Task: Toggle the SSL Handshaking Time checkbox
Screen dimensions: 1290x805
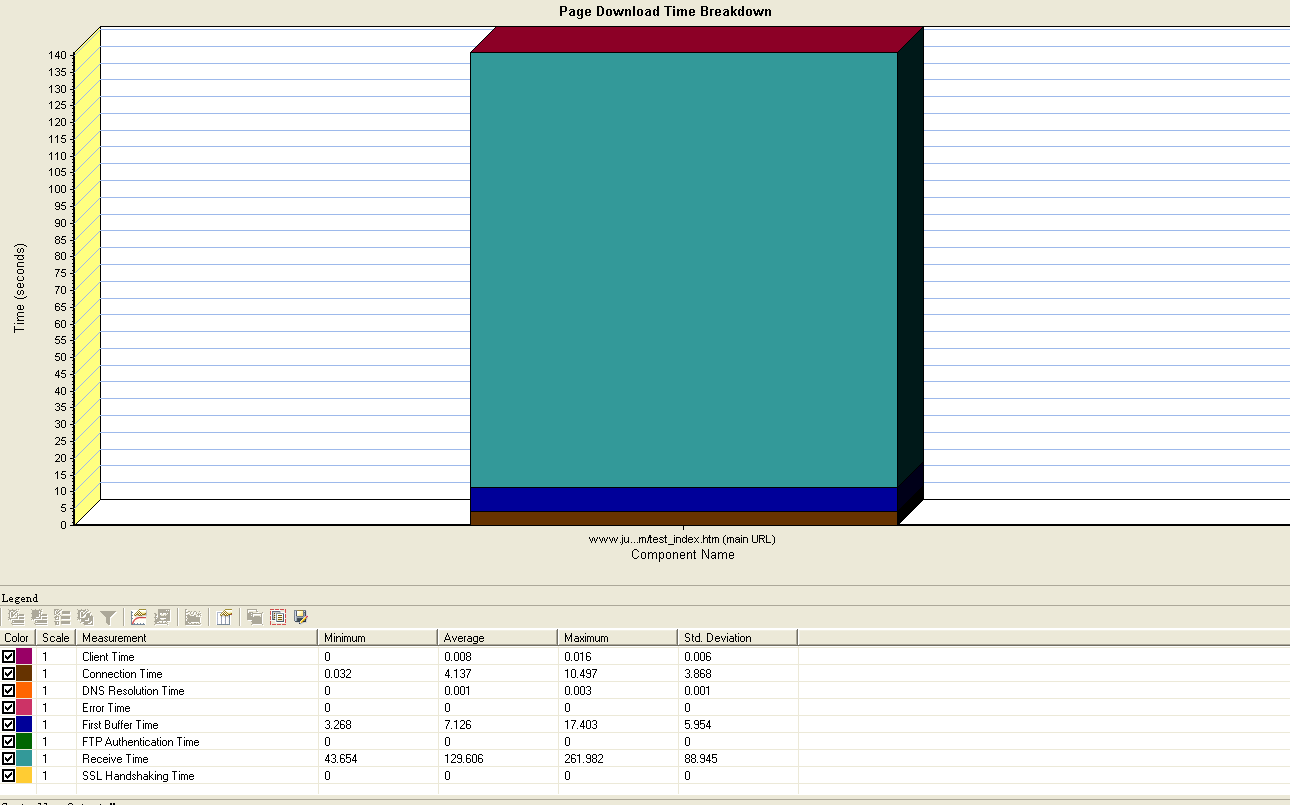Action: (x=9, y=775)
